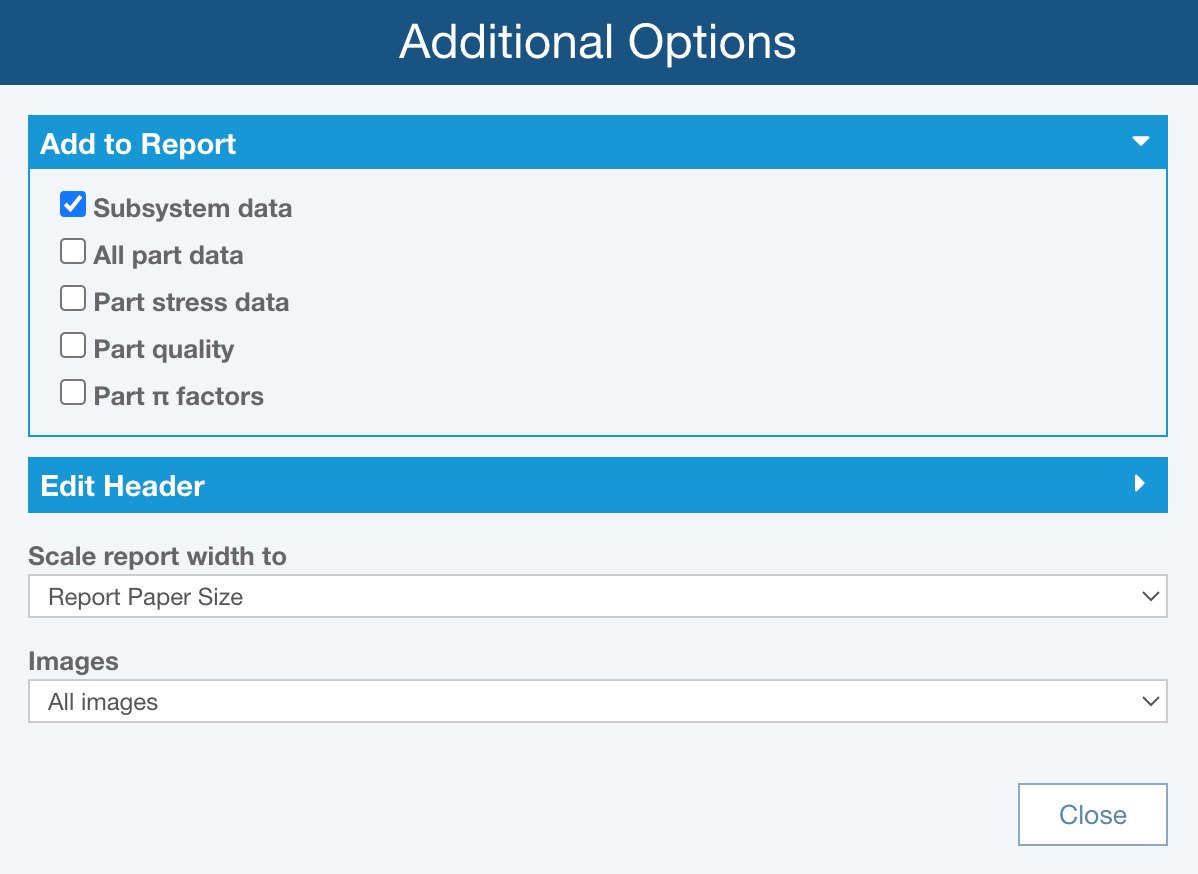The width and height of the screenshot is (1198, 874).
Task: Open the Images dropdown list
Action: tap(596, 702)
